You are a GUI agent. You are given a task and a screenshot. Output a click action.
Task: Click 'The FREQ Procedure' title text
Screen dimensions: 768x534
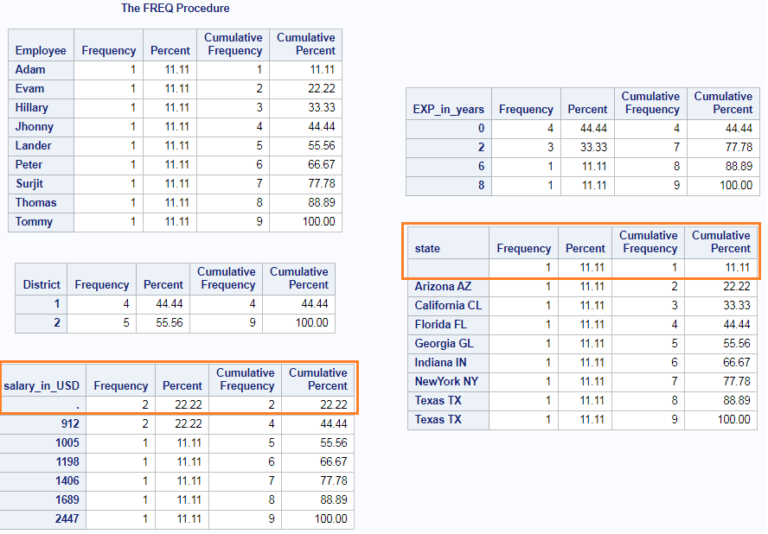pos(175,8)
